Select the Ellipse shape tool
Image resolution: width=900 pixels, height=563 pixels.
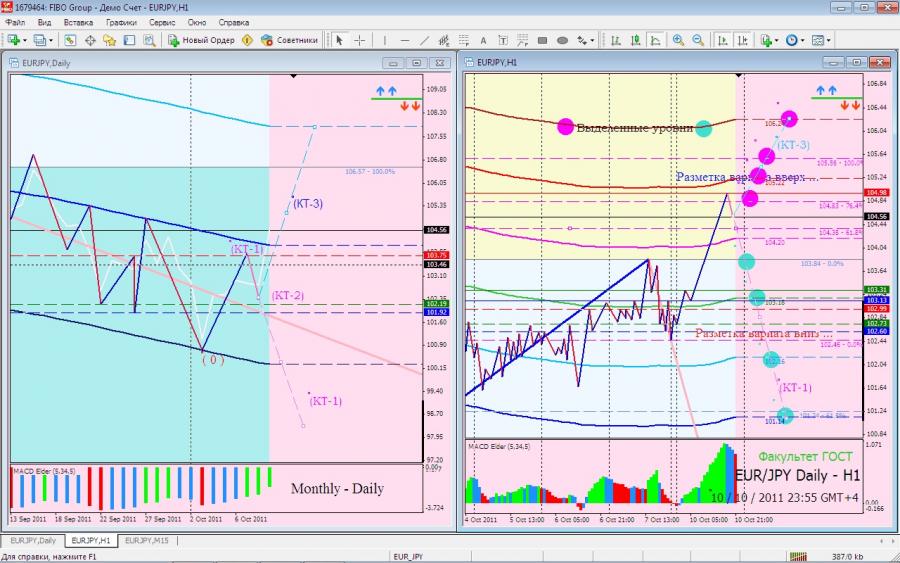click(x=562, y=40)
